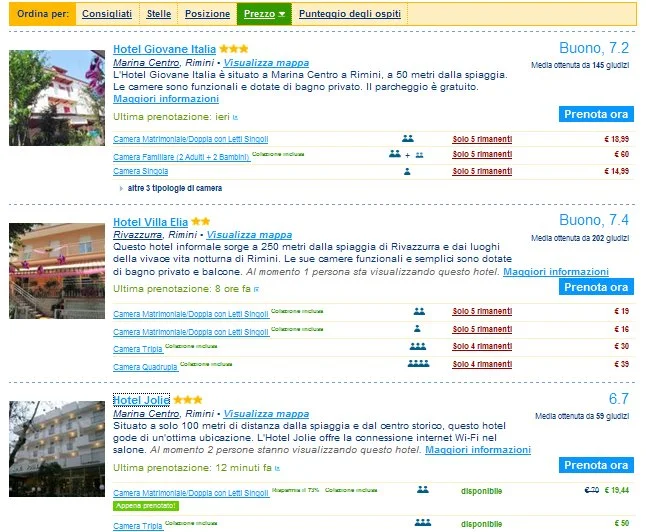The width and height of the screenshot is (646, 532).
Task: Book Hotel Jolie with Prenota ora
Action: [x=596, y=465]
